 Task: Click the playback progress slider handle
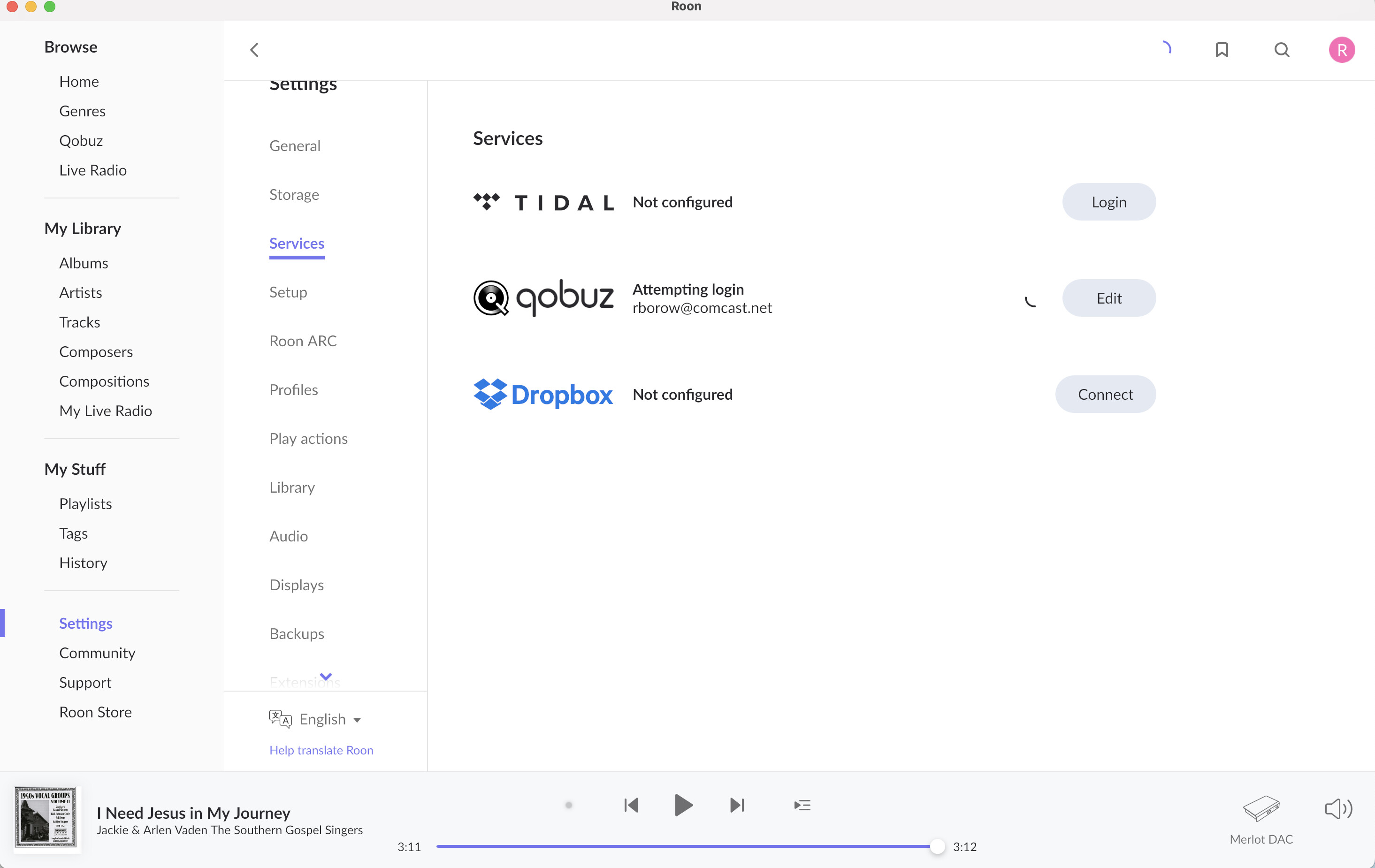click(937, 846)
